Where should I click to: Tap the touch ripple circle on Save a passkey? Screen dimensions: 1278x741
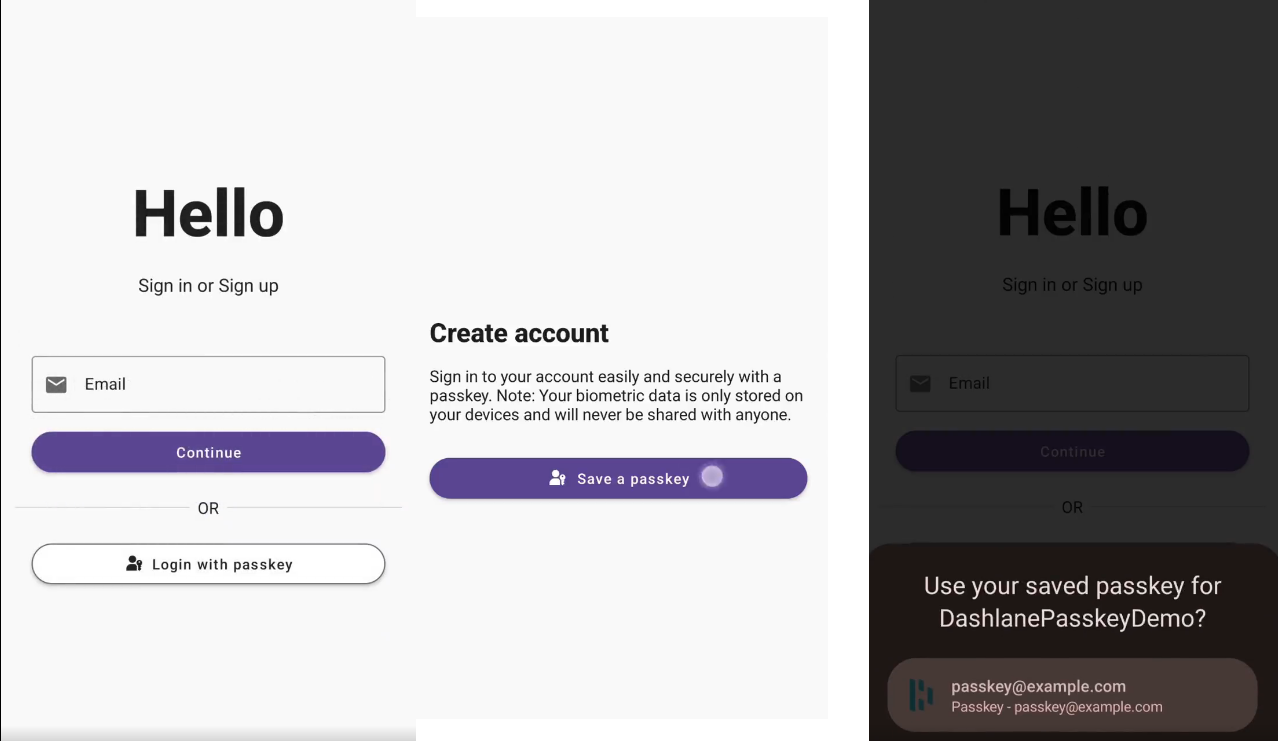tap(712, 477)
